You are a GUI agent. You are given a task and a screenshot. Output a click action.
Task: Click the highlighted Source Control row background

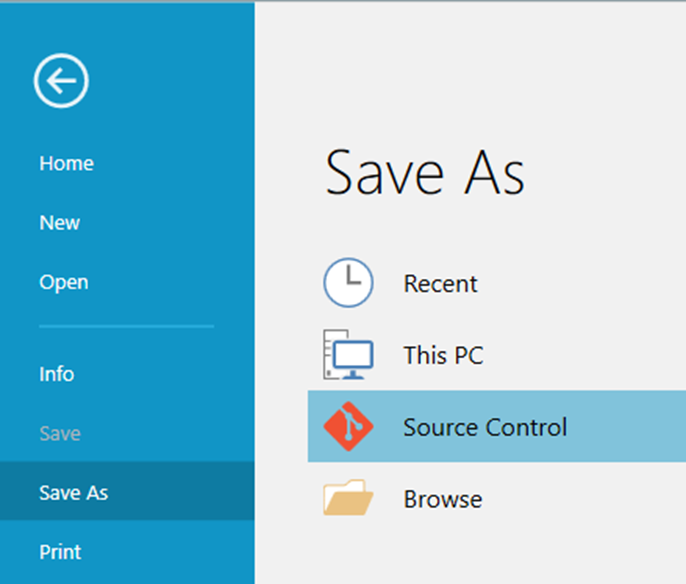tap(497, 426)
